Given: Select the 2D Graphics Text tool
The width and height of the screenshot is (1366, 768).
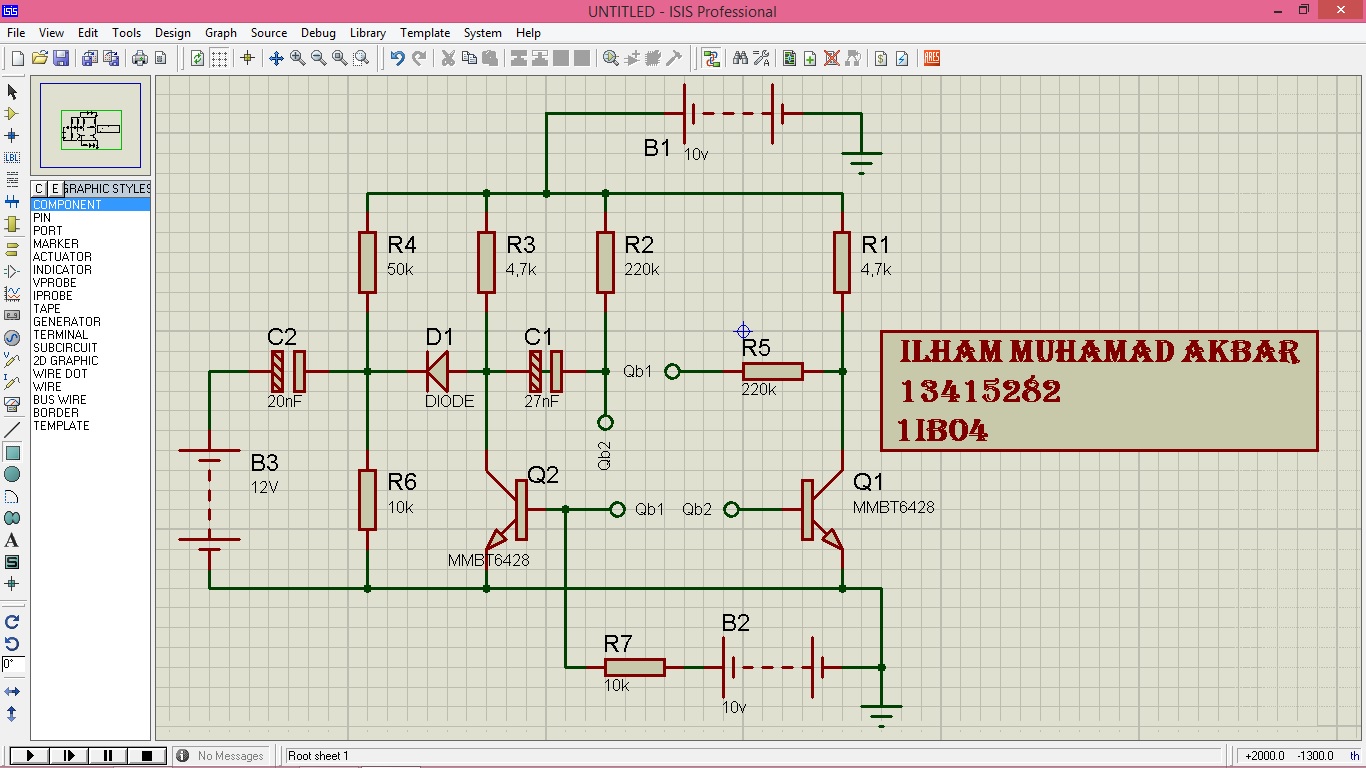Looking at the screenshot, I should (12, 540).
